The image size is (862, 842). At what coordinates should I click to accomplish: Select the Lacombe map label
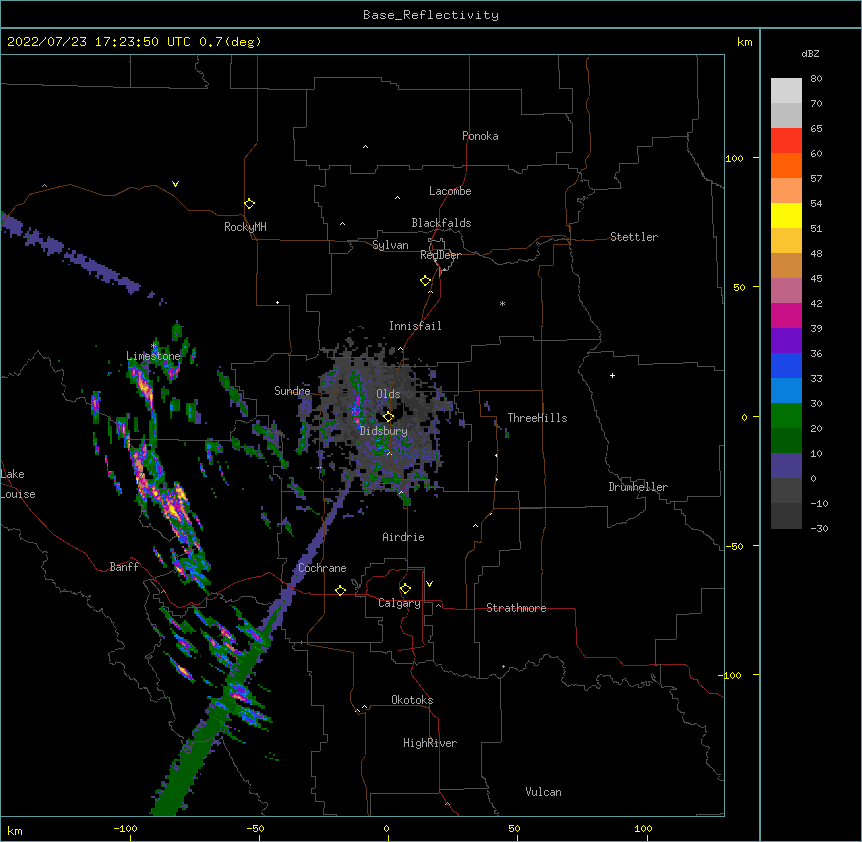pyautogui.click(x=450, y=191)
